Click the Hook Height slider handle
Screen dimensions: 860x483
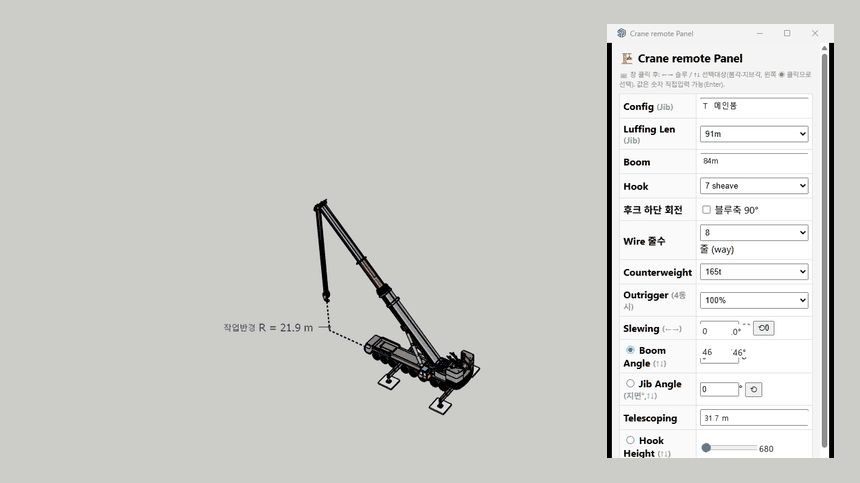706,448
